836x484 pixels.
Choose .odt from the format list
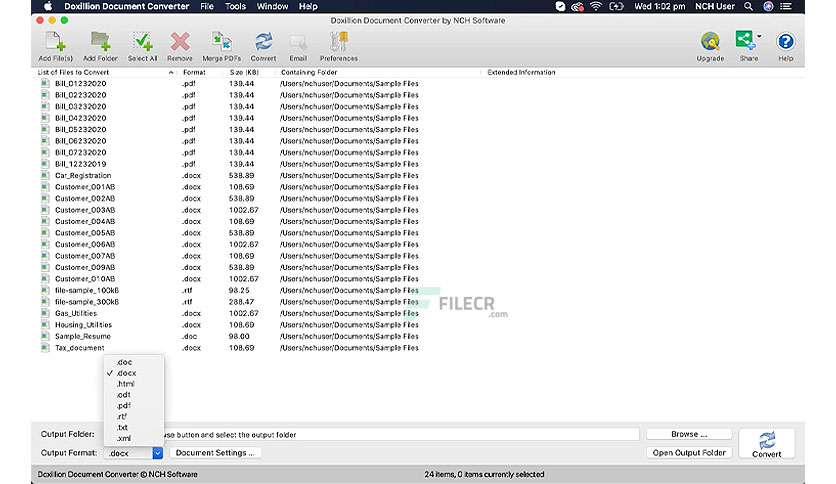coord(134,395)
